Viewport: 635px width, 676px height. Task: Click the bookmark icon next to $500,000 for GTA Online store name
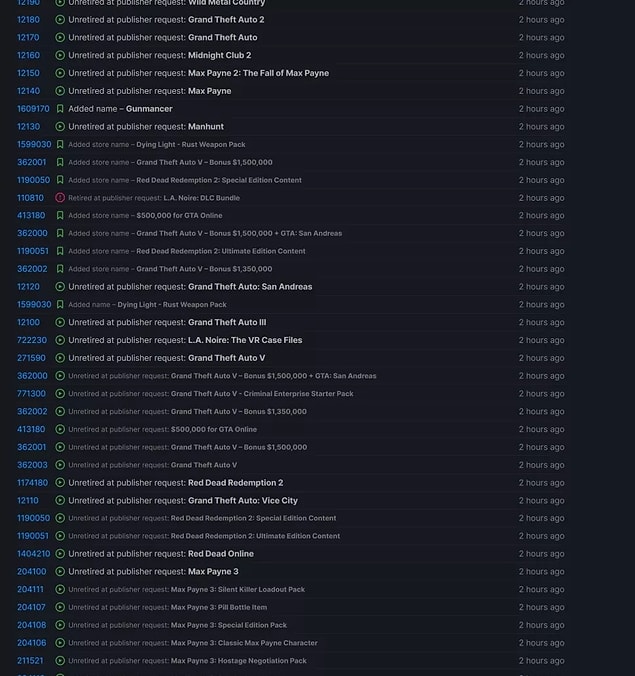pos(60,216)
